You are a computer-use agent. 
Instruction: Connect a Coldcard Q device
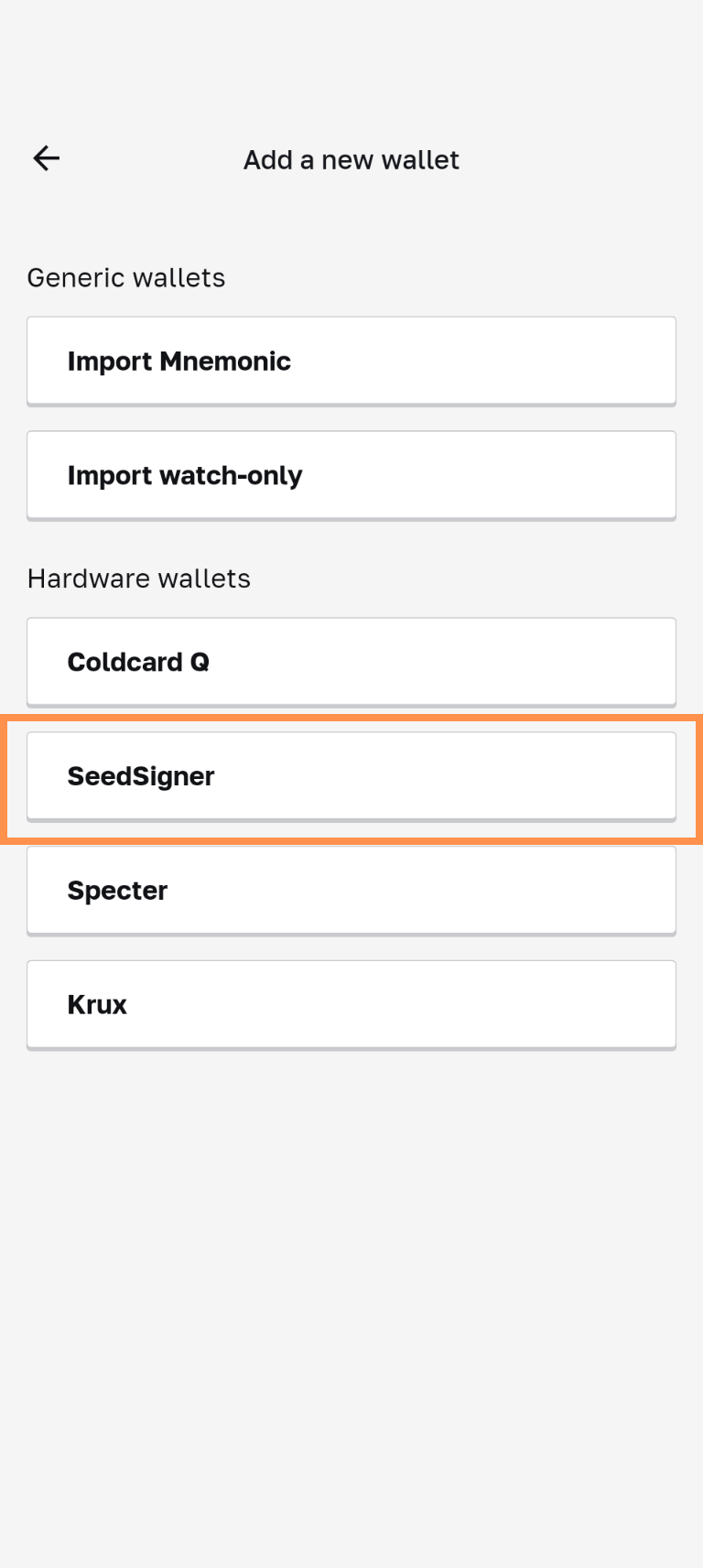[x=351, y=662]
